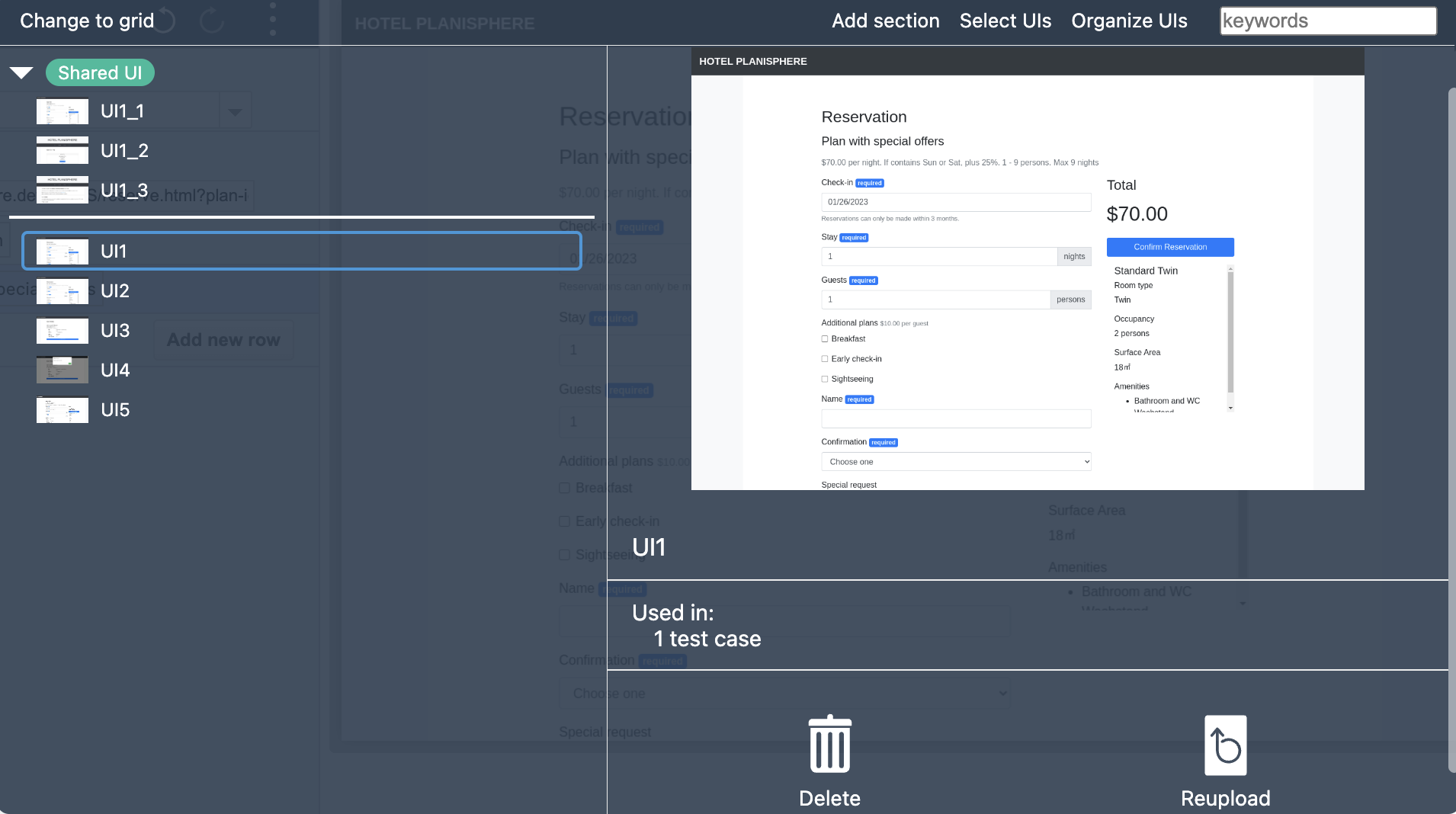Click the UI5 thumbnail
Viewport: 1456px width, 814px height.
coord(63,410)
